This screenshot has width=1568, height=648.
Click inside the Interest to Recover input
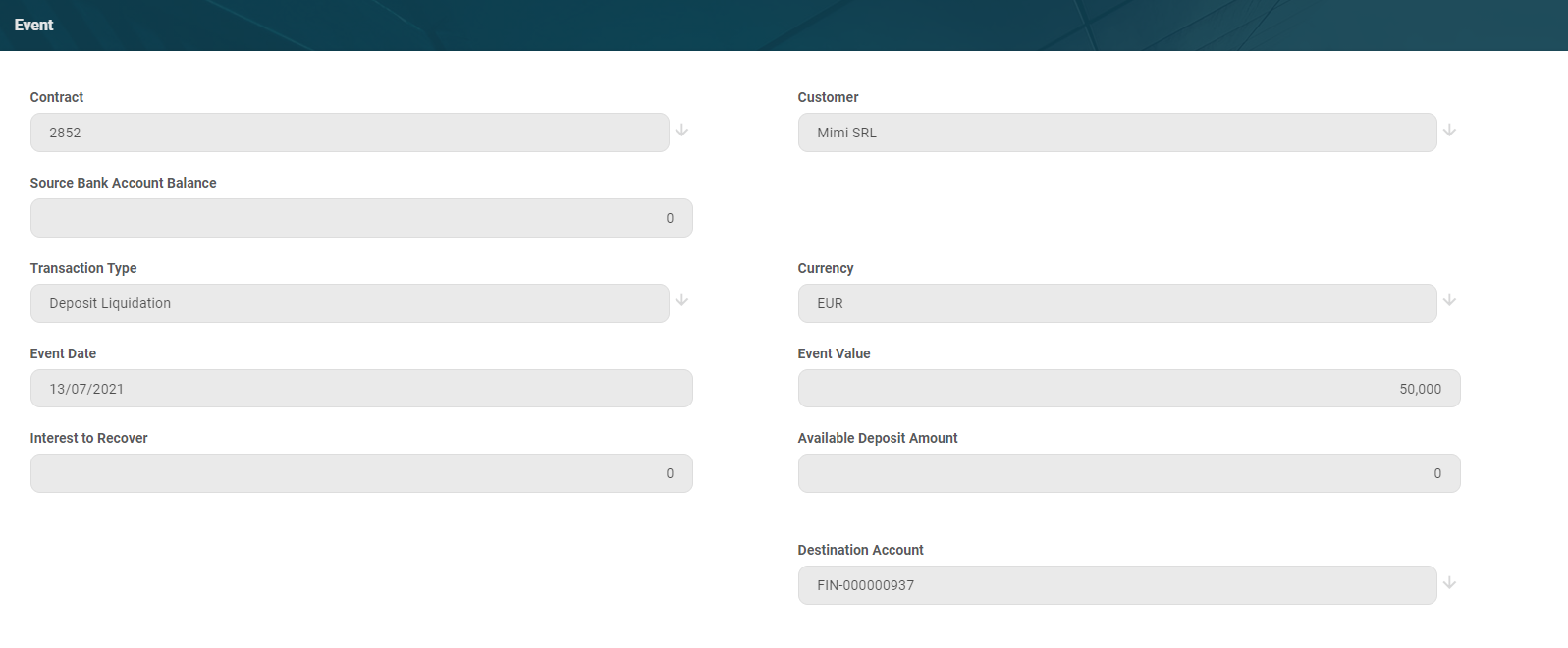(x=361, y=473)
